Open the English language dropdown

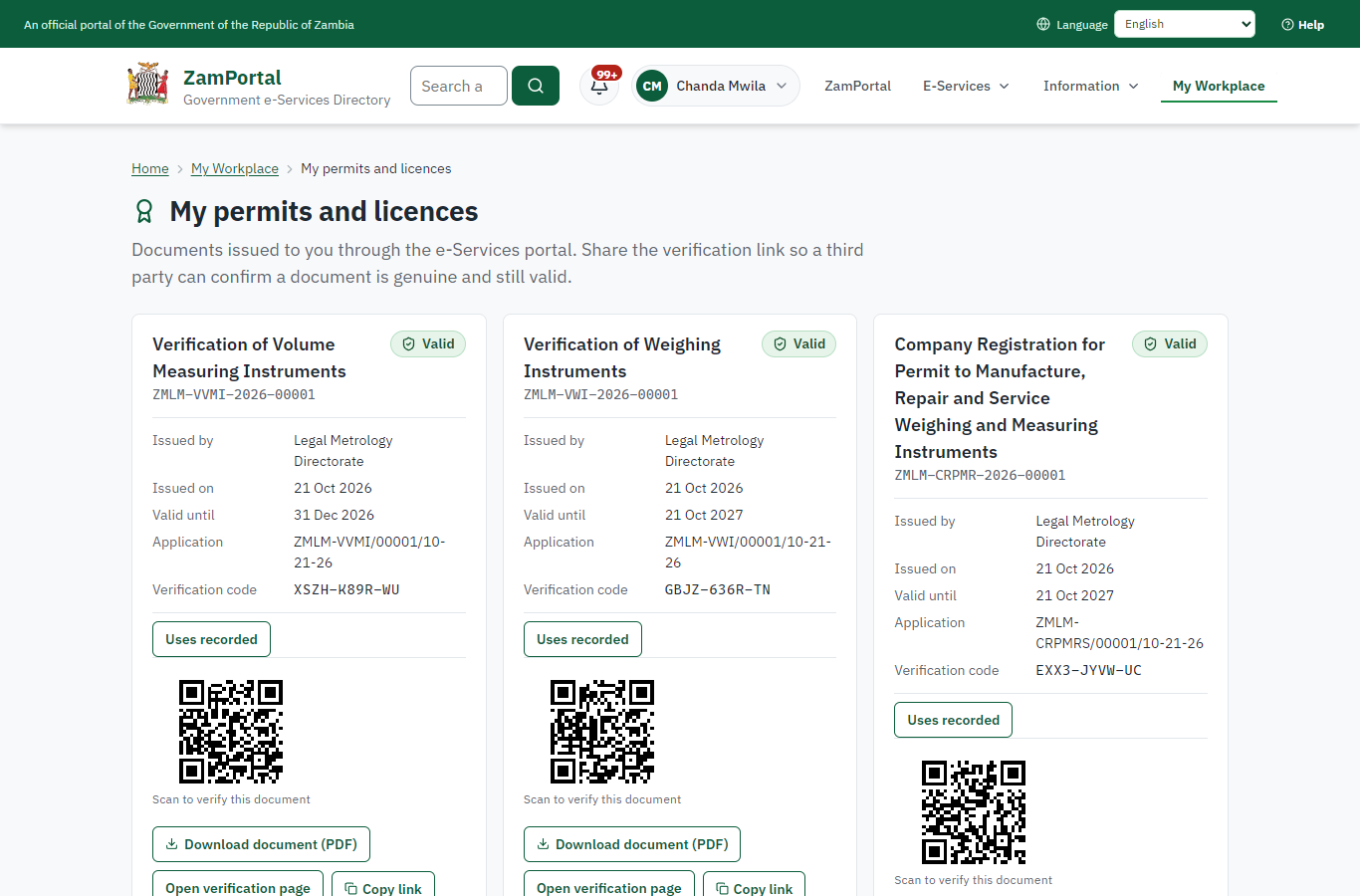click(1185, 24)
